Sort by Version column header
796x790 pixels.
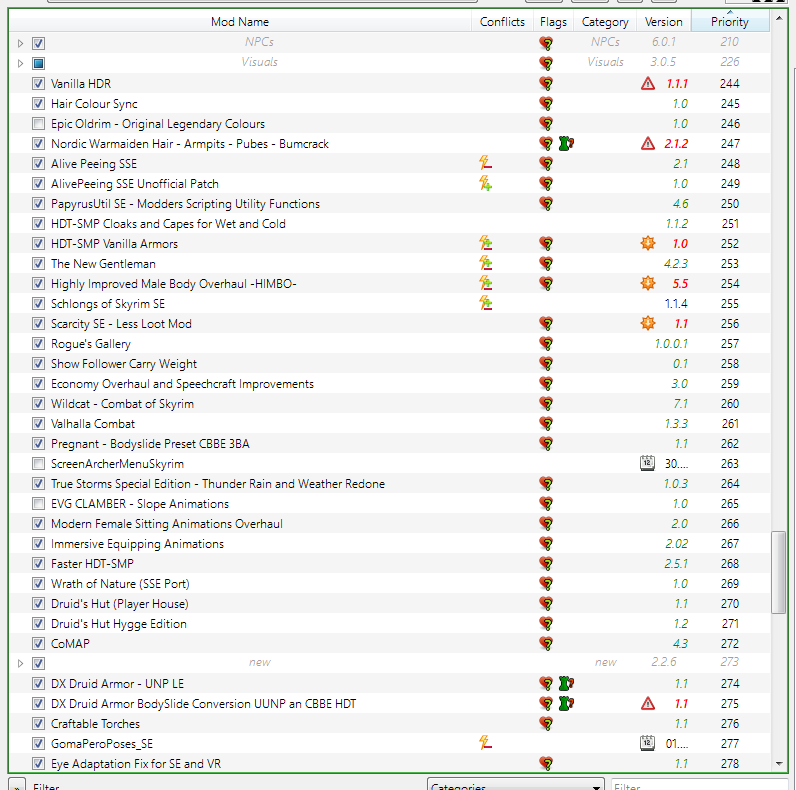click(x=664, y=22)
